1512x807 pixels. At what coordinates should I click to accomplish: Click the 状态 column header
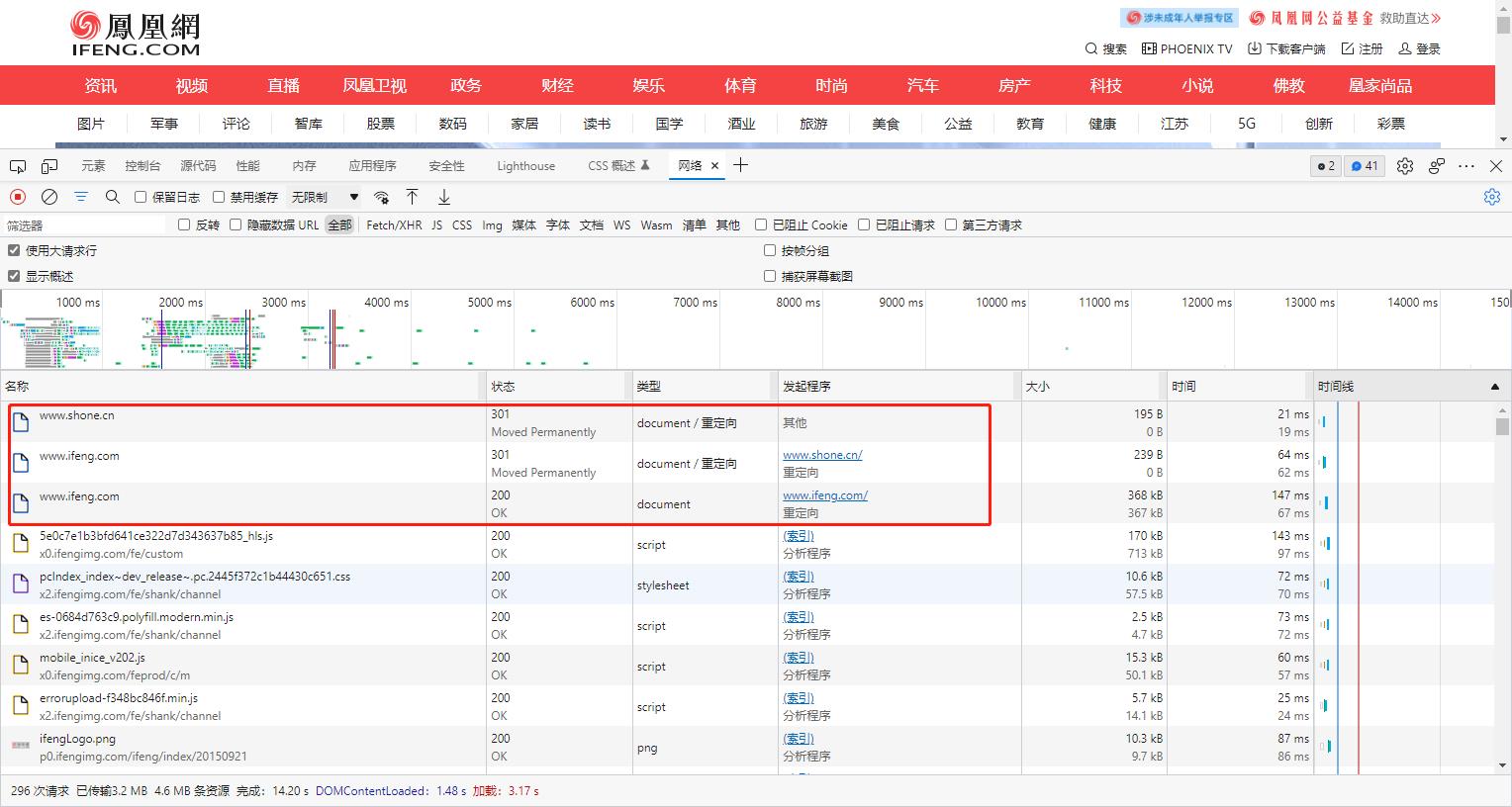pyautogui.click(x=559, y=387)
